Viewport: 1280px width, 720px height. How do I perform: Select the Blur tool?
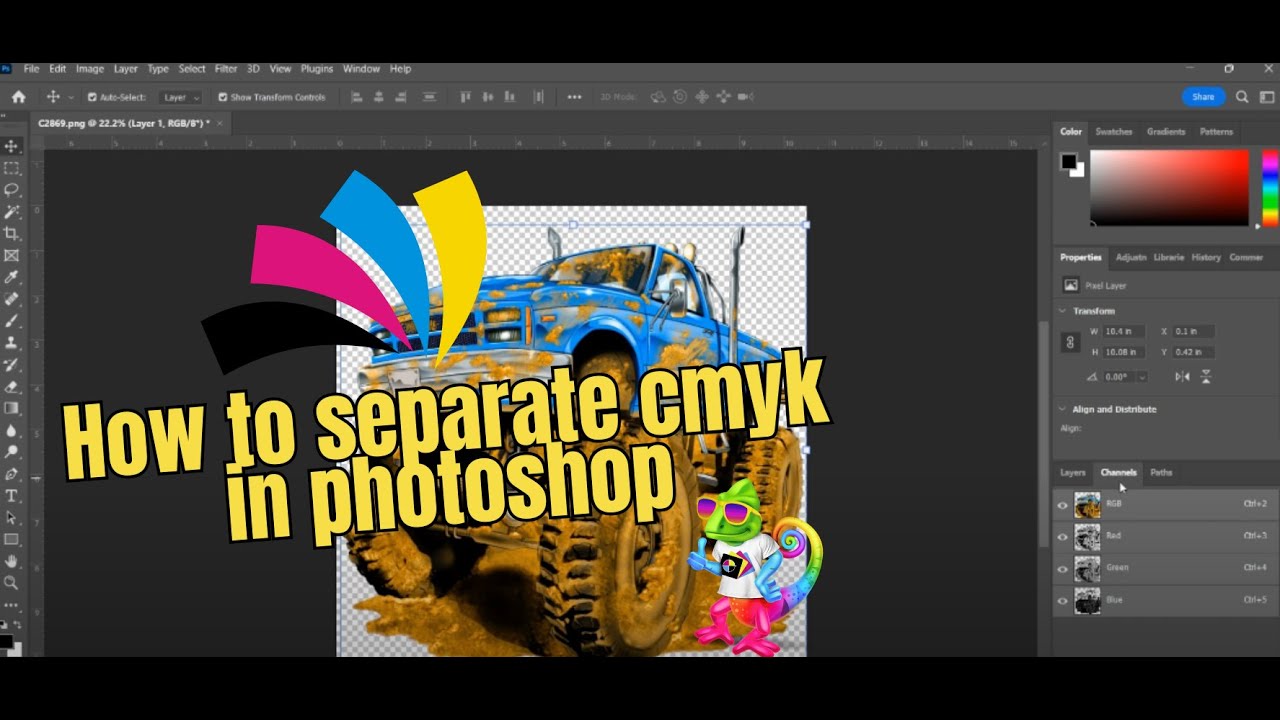coord(12,430)
